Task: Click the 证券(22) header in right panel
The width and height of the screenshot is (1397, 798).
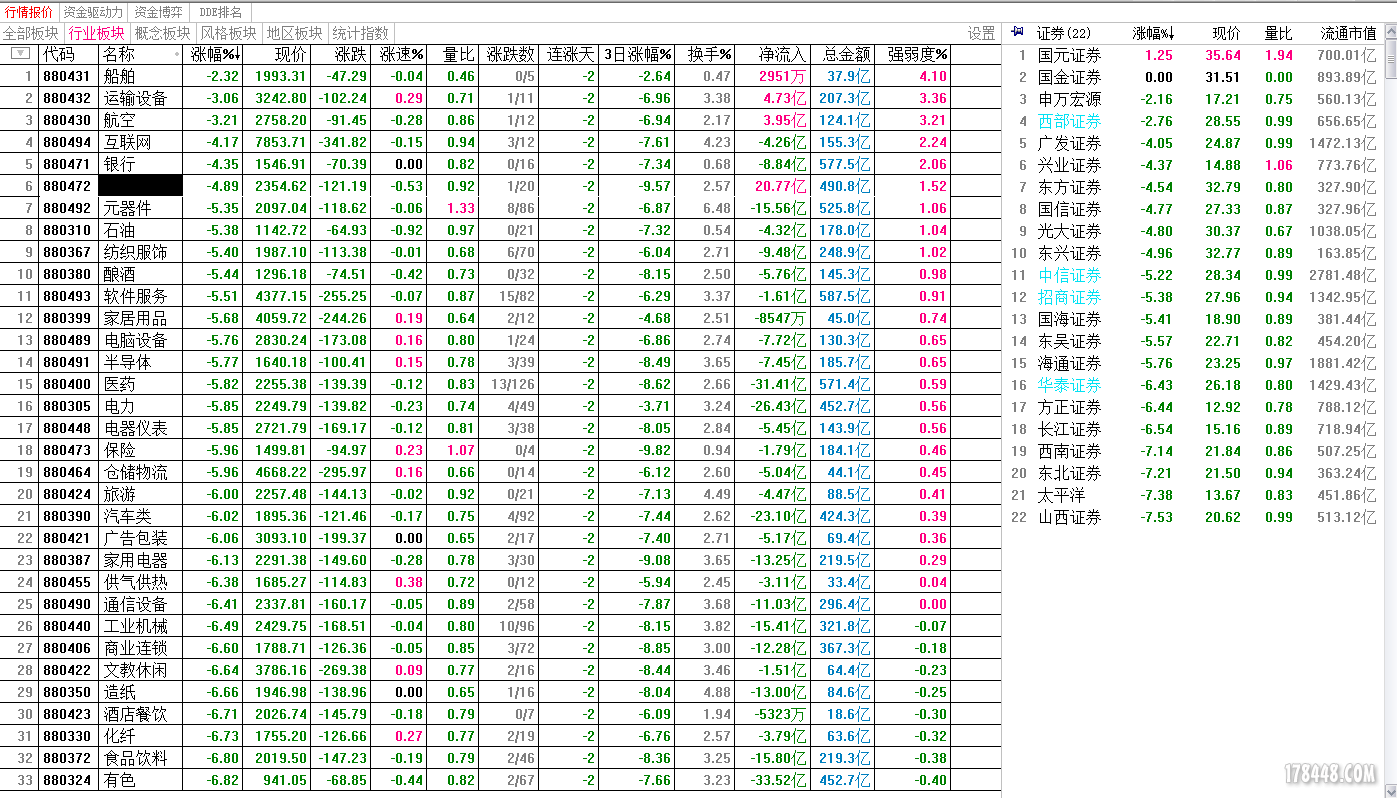Action: tap(1064, 33)
